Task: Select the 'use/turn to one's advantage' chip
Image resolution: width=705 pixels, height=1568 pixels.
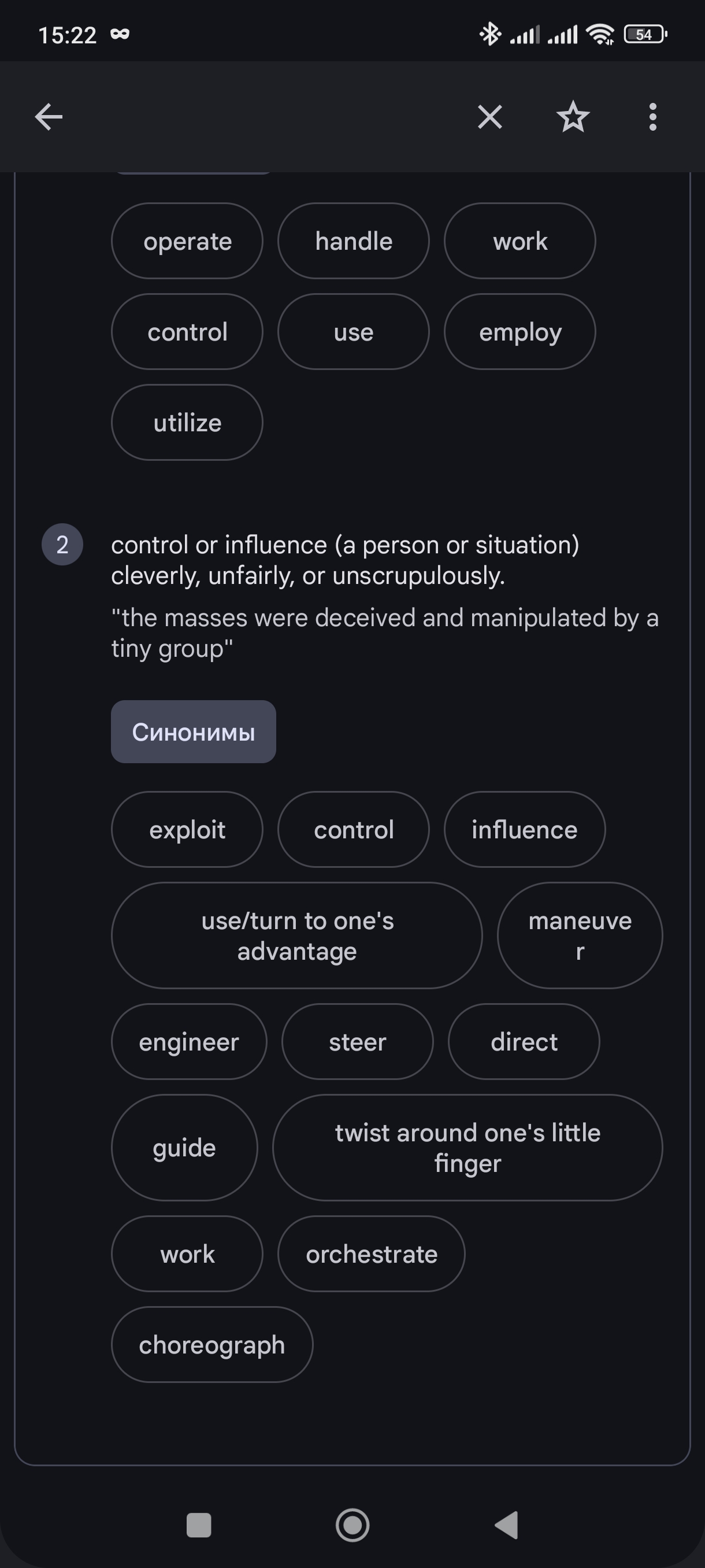Action: 297,935
